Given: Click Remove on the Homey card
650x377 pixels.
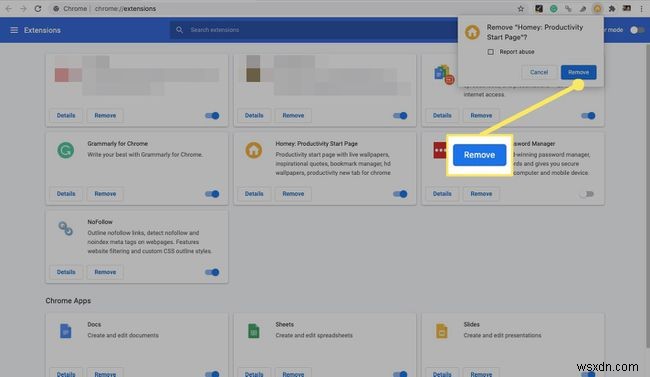Looking at the screenshot, I should pos(293,194).
